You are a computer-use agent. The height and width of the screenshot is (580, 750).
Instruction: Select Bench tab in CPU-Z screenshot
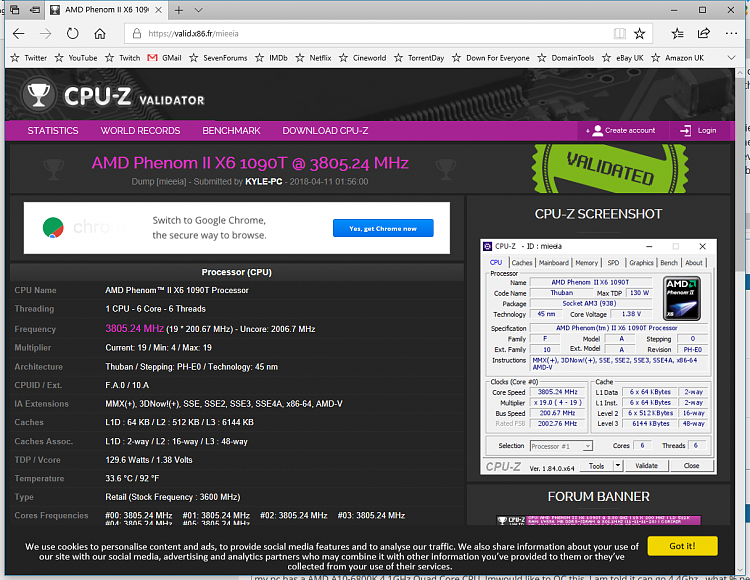[669, 263]
